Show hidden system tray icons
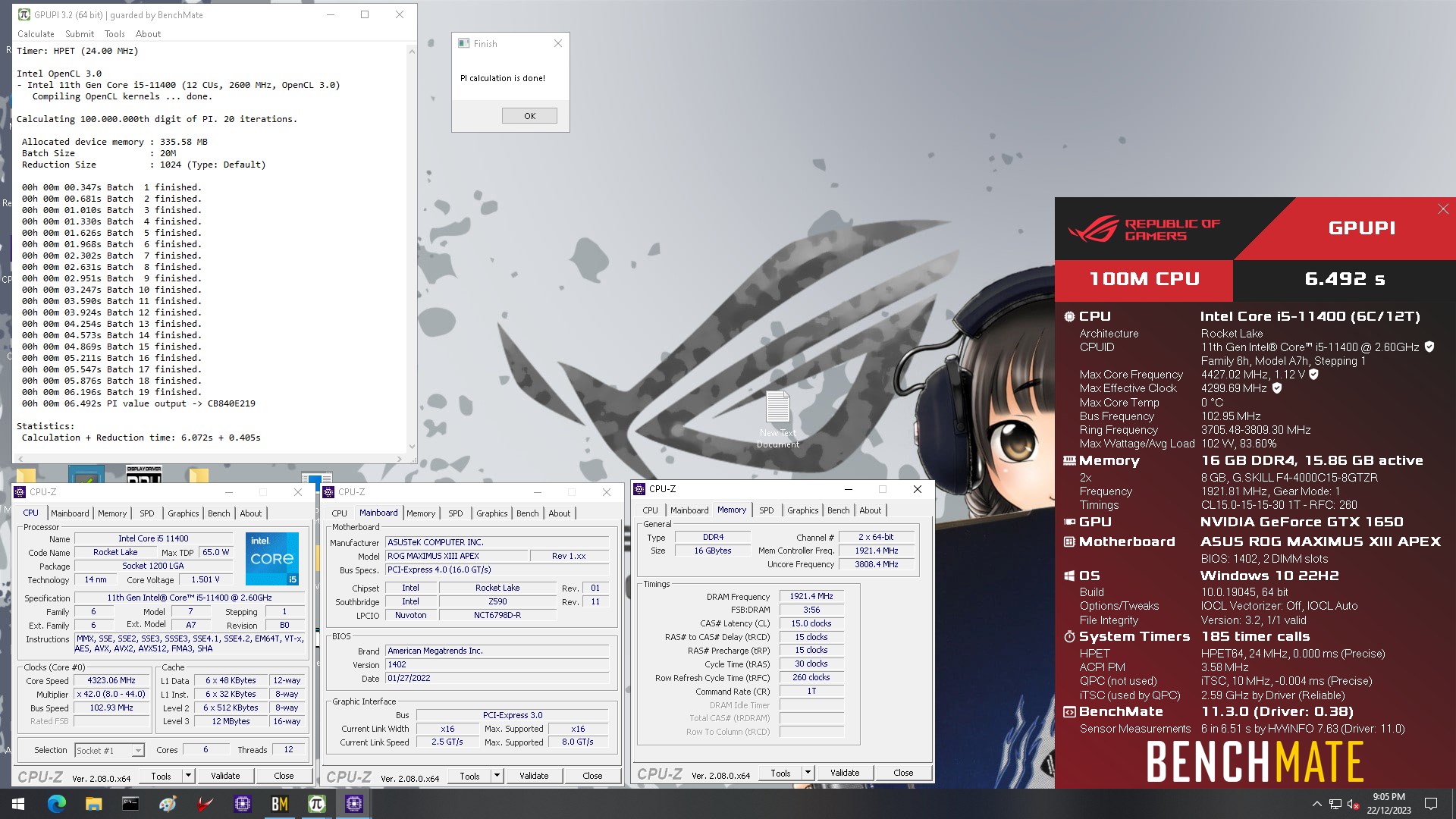This screenshot has height=819, width=1456. (1317, 804)
